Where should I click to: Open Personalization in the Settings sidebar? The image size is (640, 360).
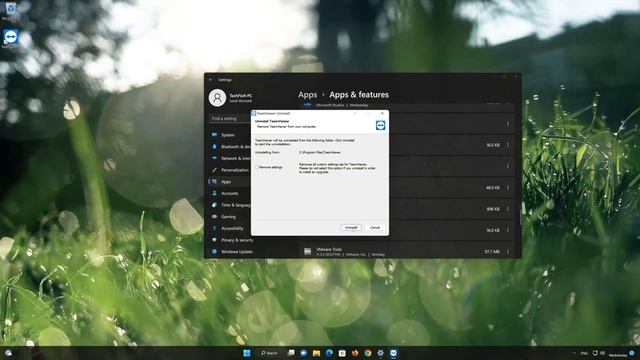point(230,170)
